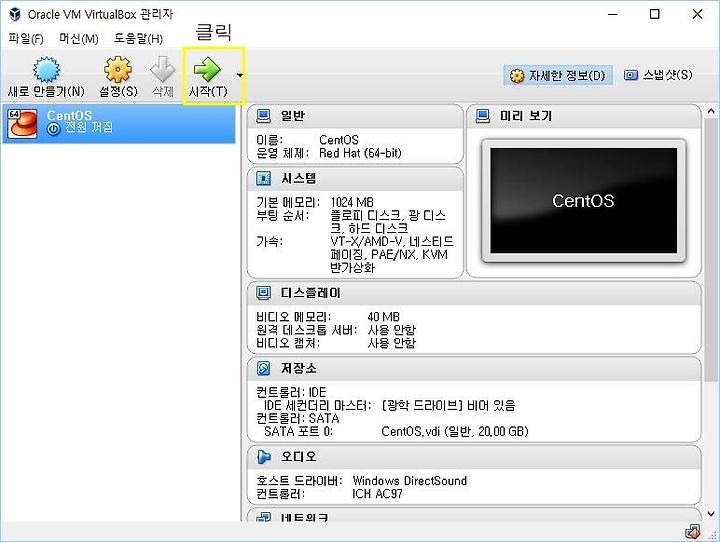
Task: Click the boot order (부팅 순서) value
Action: coord(388,222)
